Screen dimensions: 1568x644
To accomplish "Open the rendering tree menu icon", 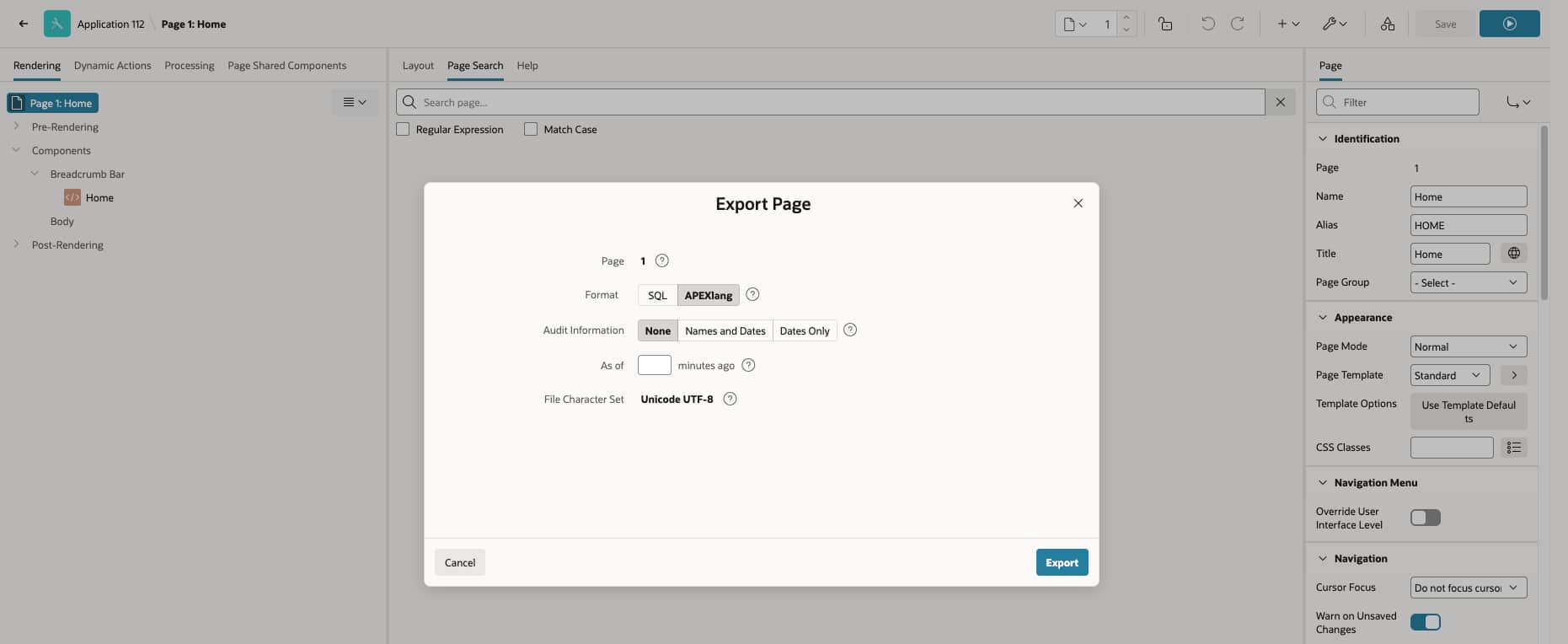I will [355, 102].
